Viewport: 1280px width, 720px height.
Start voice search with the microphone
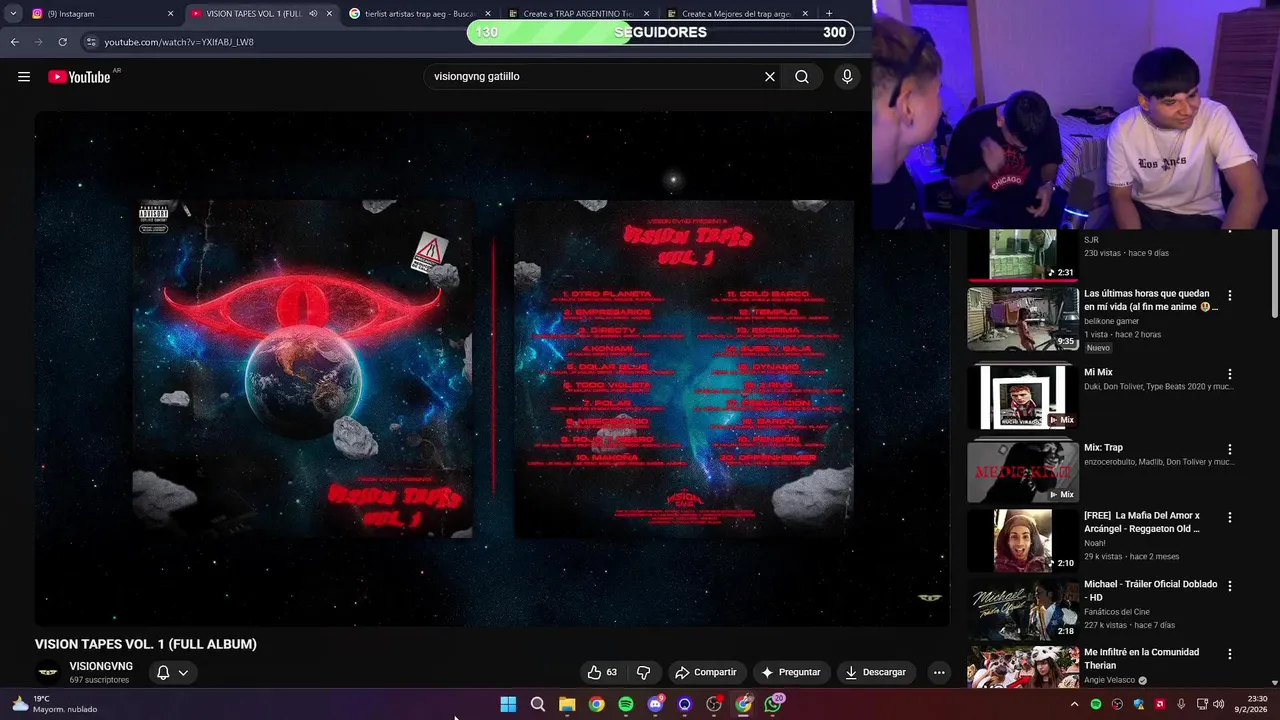coord(847,77)
